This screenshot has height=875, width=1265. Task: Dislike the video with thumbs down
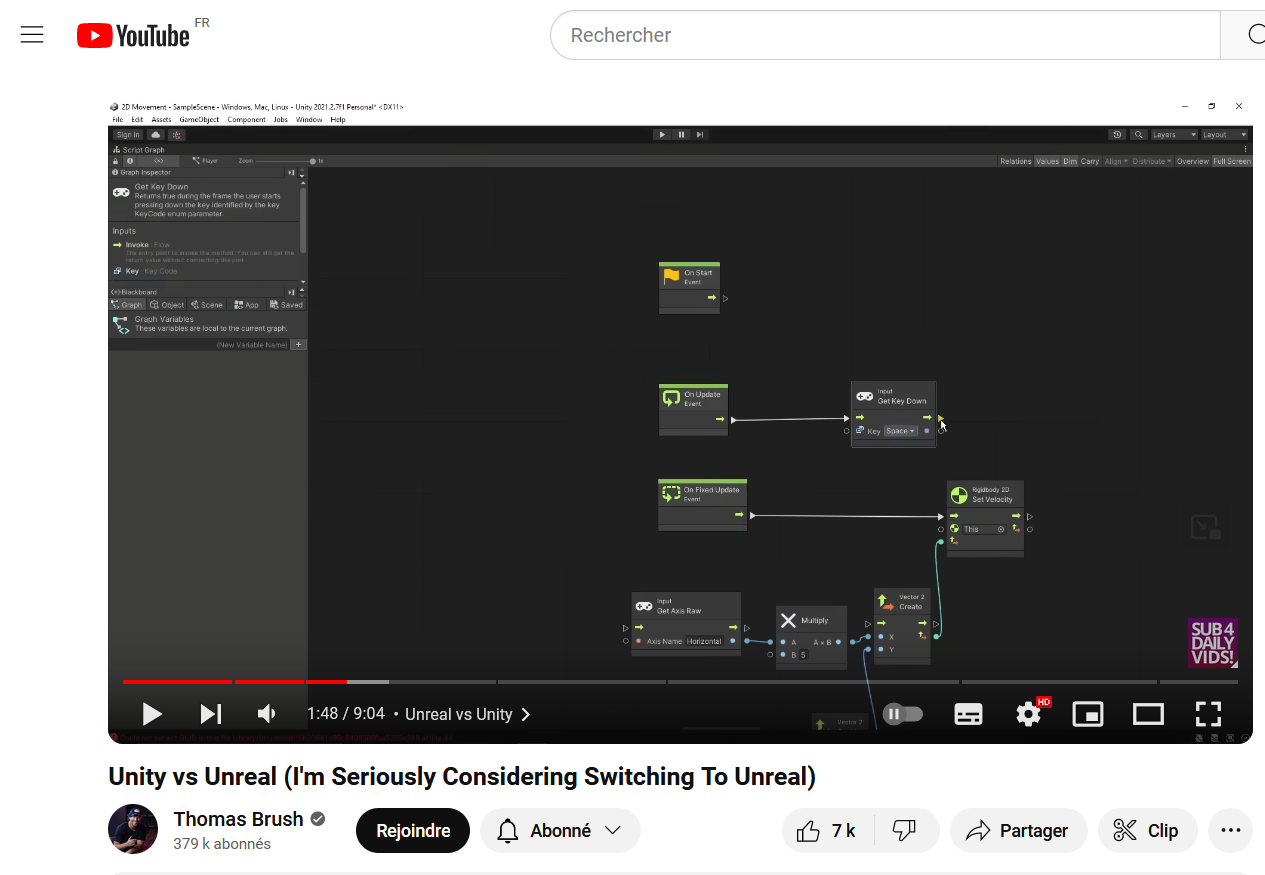click(x=905, y=831)
